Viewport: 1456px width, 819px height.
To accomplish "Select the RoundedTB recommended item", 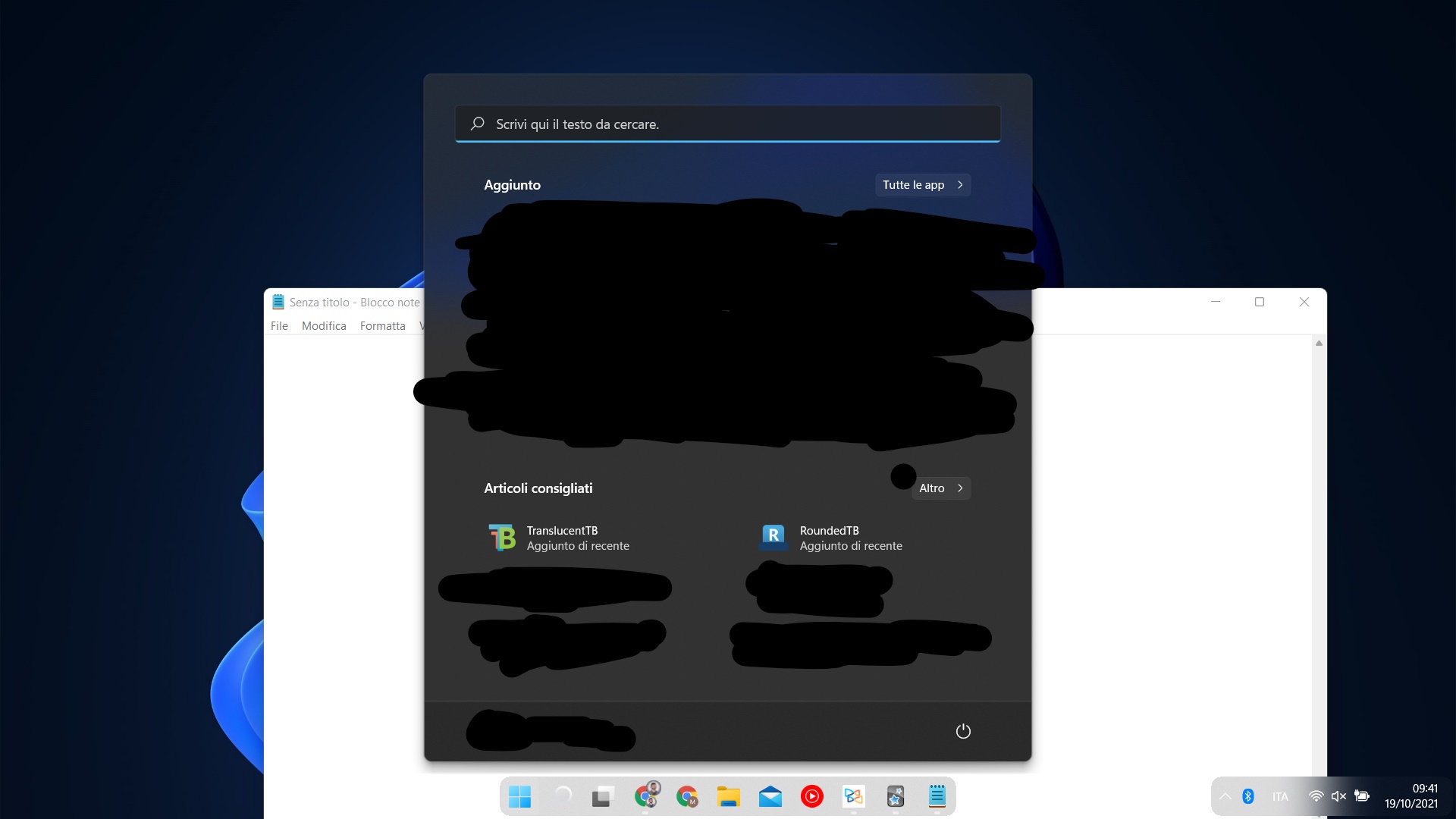I will tap(831, 538).
